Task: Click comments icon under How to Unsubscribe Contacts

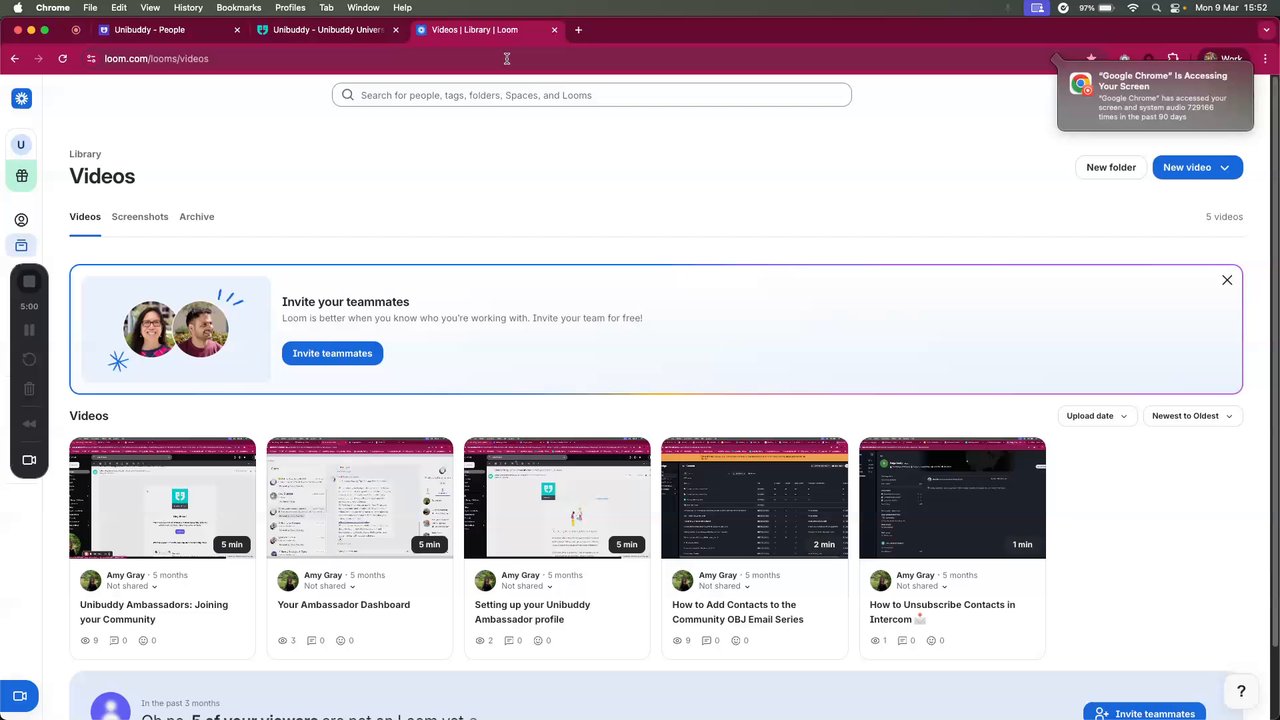Action: 903,640
